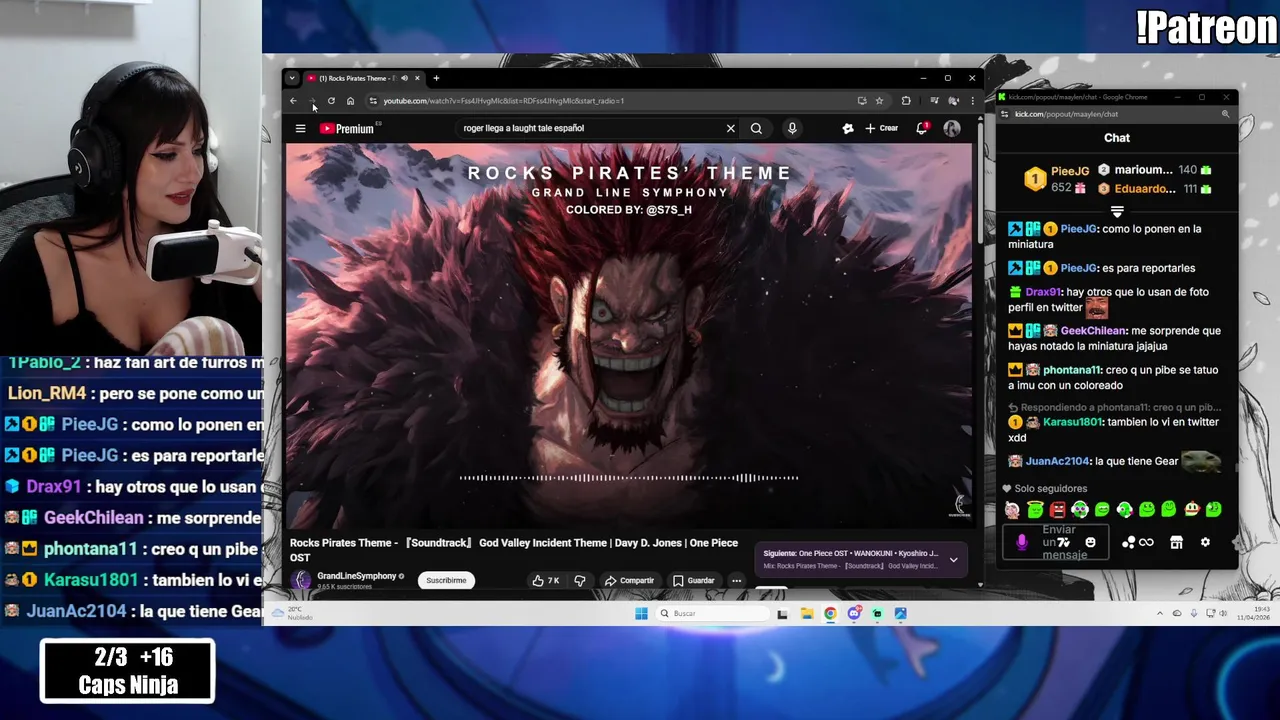Show hidden system tray icons chevron
The image size is (1280, 720).
pyautogui.click(x=1160, y=613)
